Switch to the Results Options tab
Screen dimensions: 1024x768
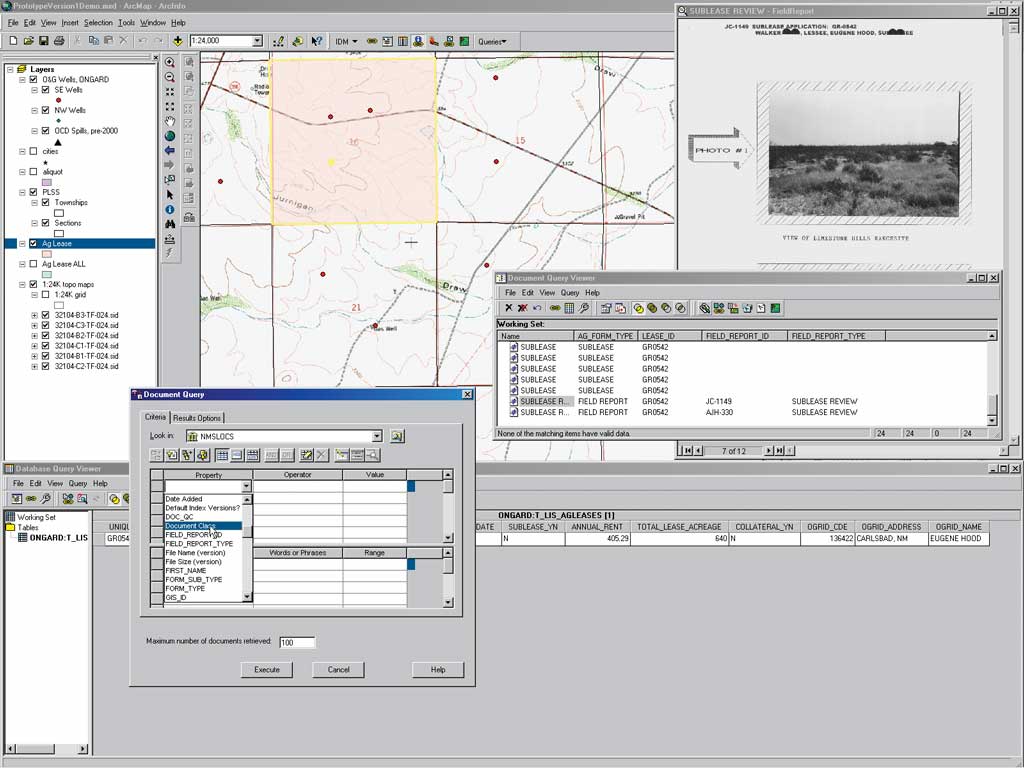[x=197, y=418]
